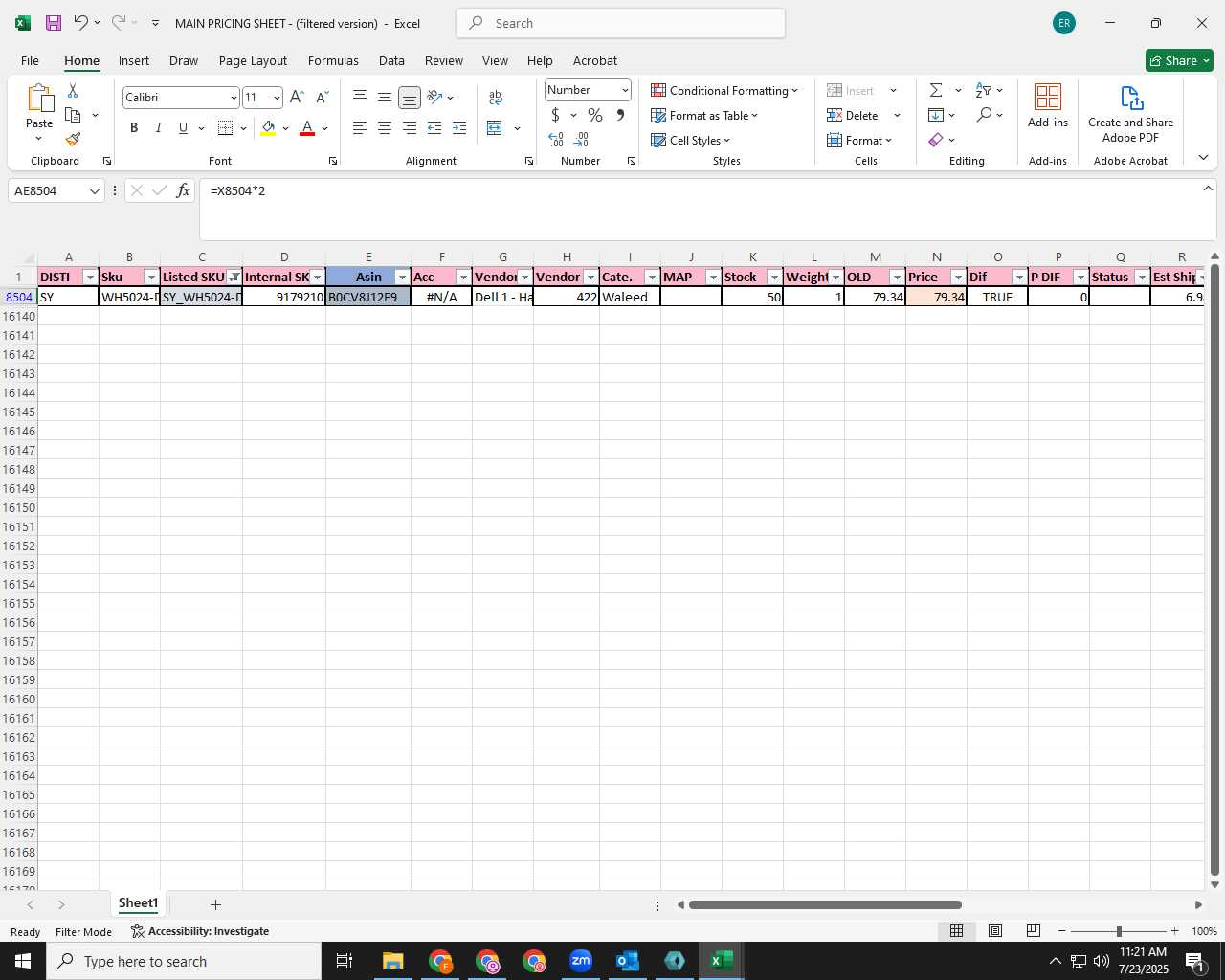Click the zoom slider handle
Image resolution: width=1225 pixels, height=980 pixels.
tap(1118, 931)
